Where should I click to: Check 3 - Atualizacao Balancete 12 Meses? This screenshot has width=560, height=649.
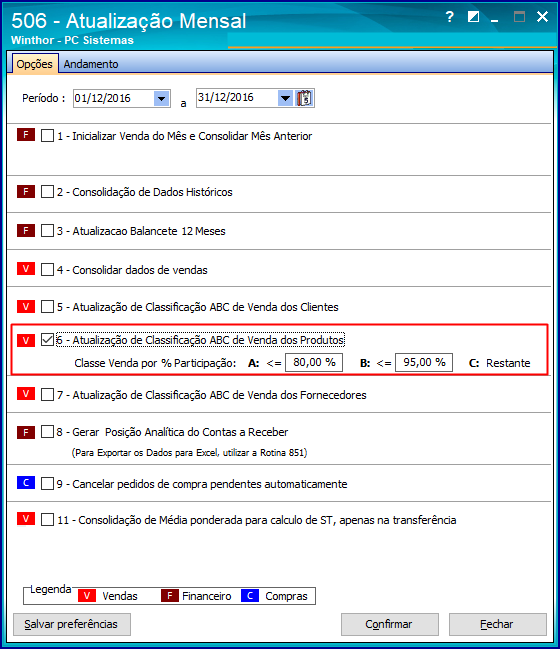[x=48, y=231]
